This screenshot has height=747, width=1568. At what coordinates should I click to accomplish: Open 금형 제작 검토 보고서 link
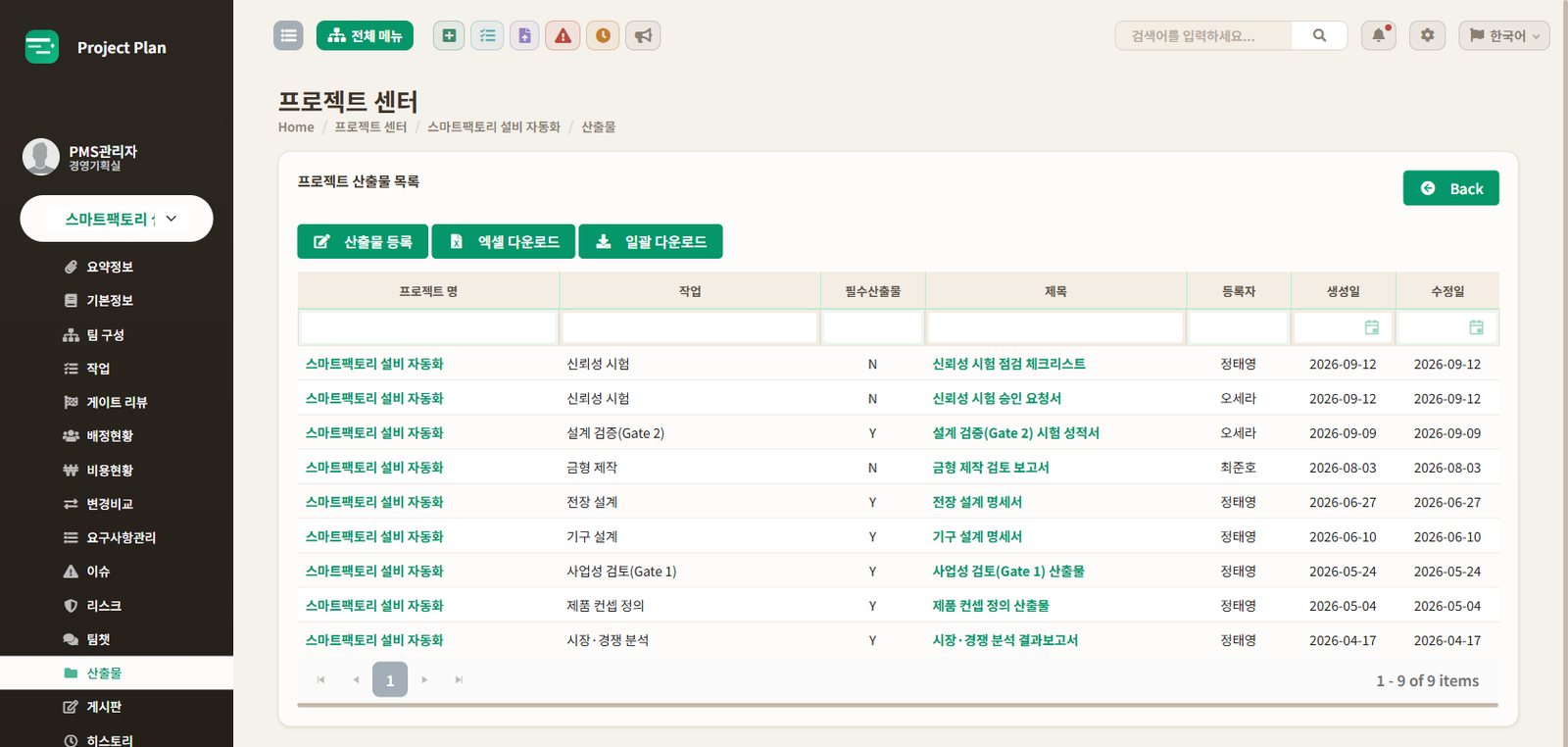990,468
